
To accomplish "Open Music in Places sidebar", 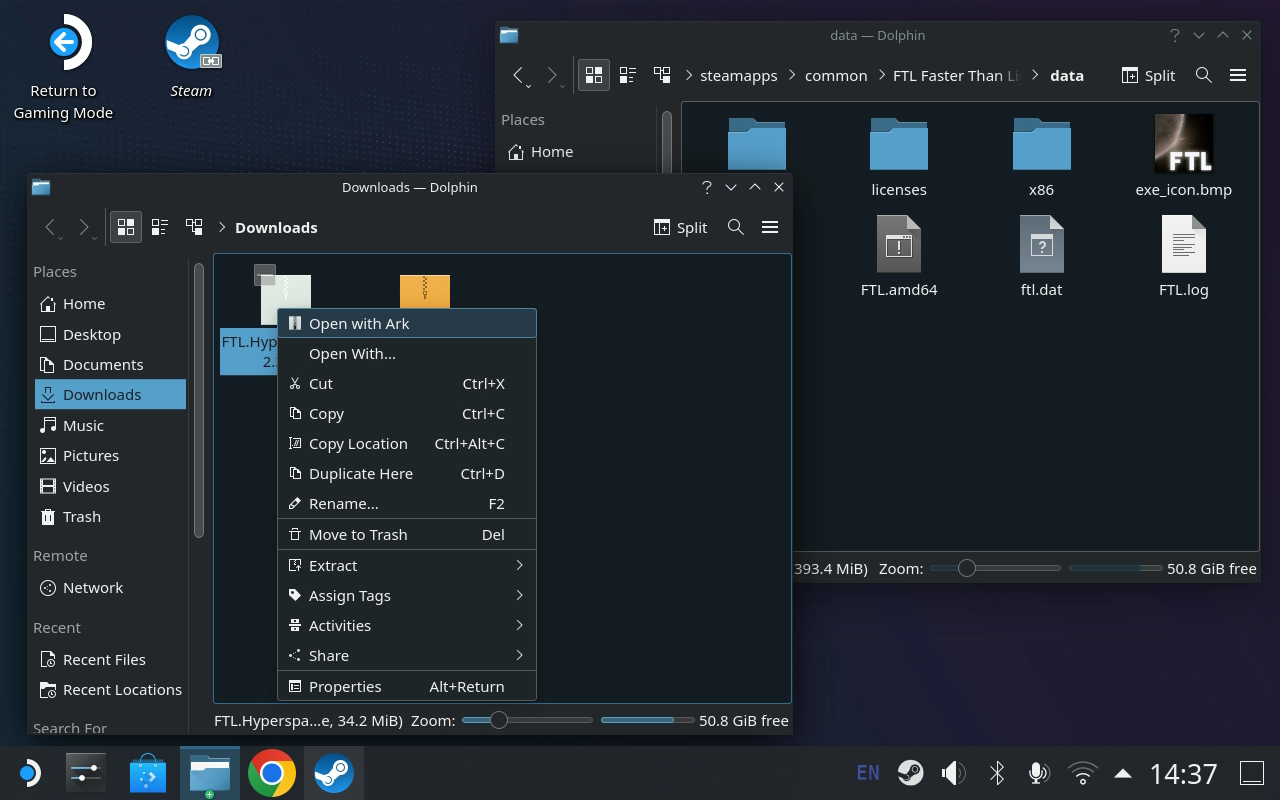I will tap(110, 425).
